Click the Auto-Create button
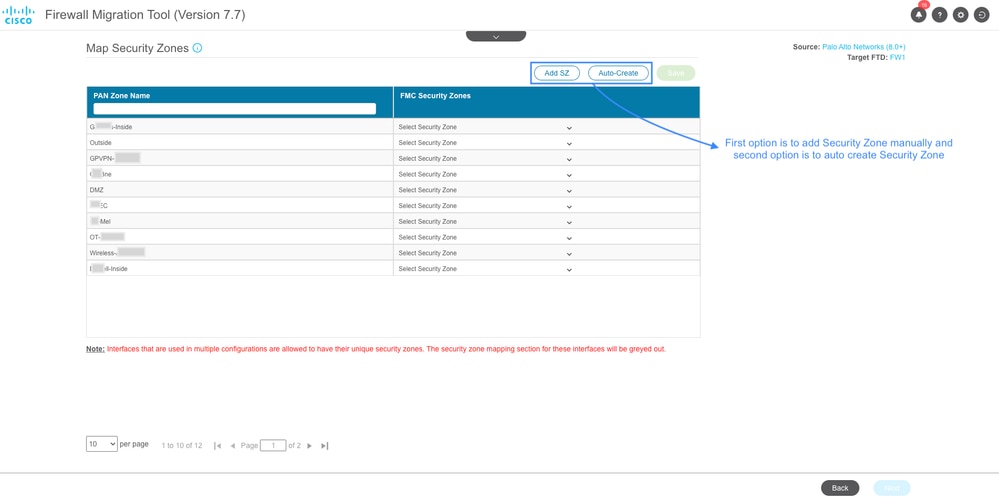The height and width of the screenshot is (499, 999). [618, 73]
